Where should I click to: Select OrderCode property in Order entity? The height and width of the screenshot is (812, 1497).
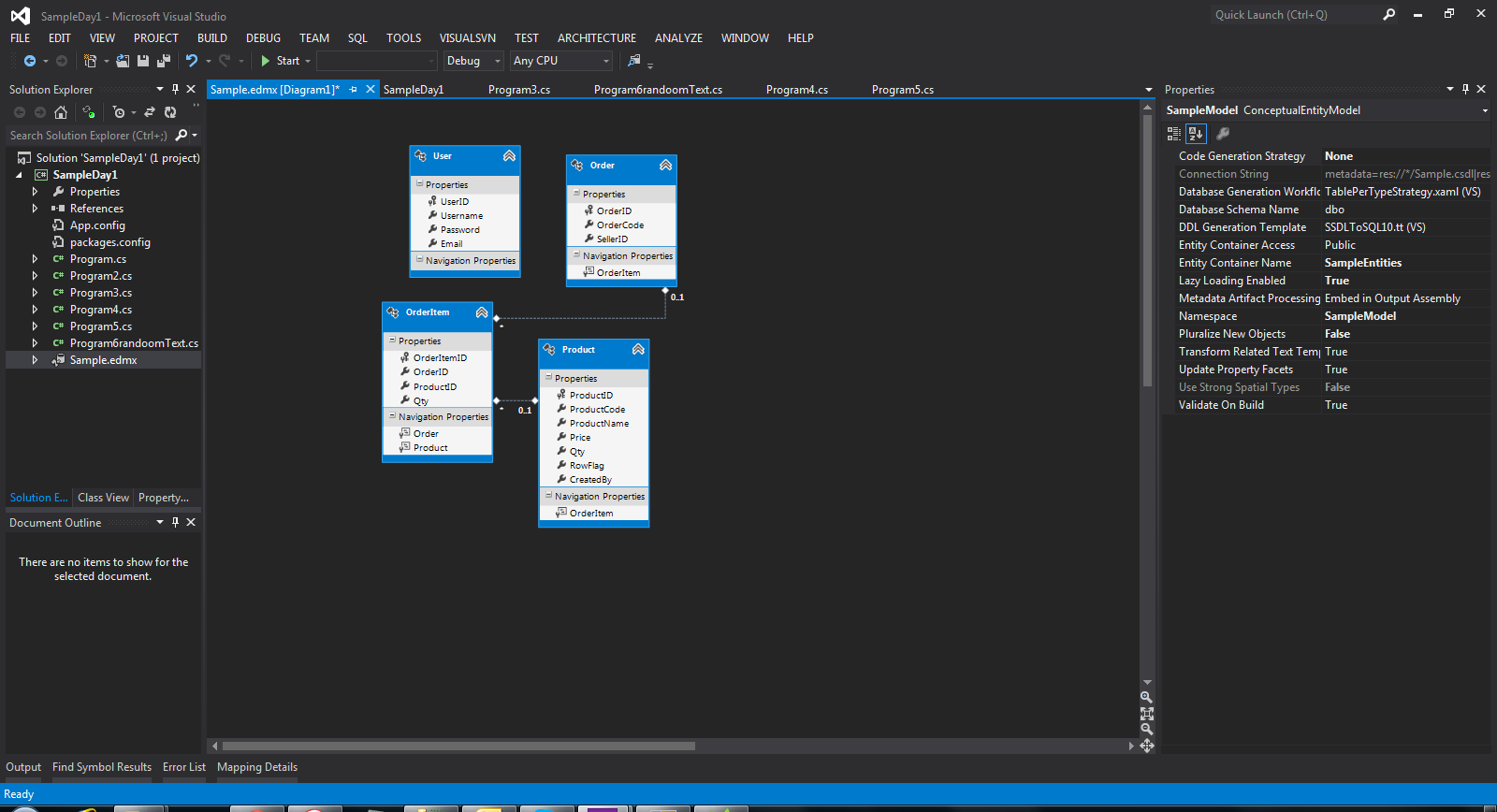point(620,225)
